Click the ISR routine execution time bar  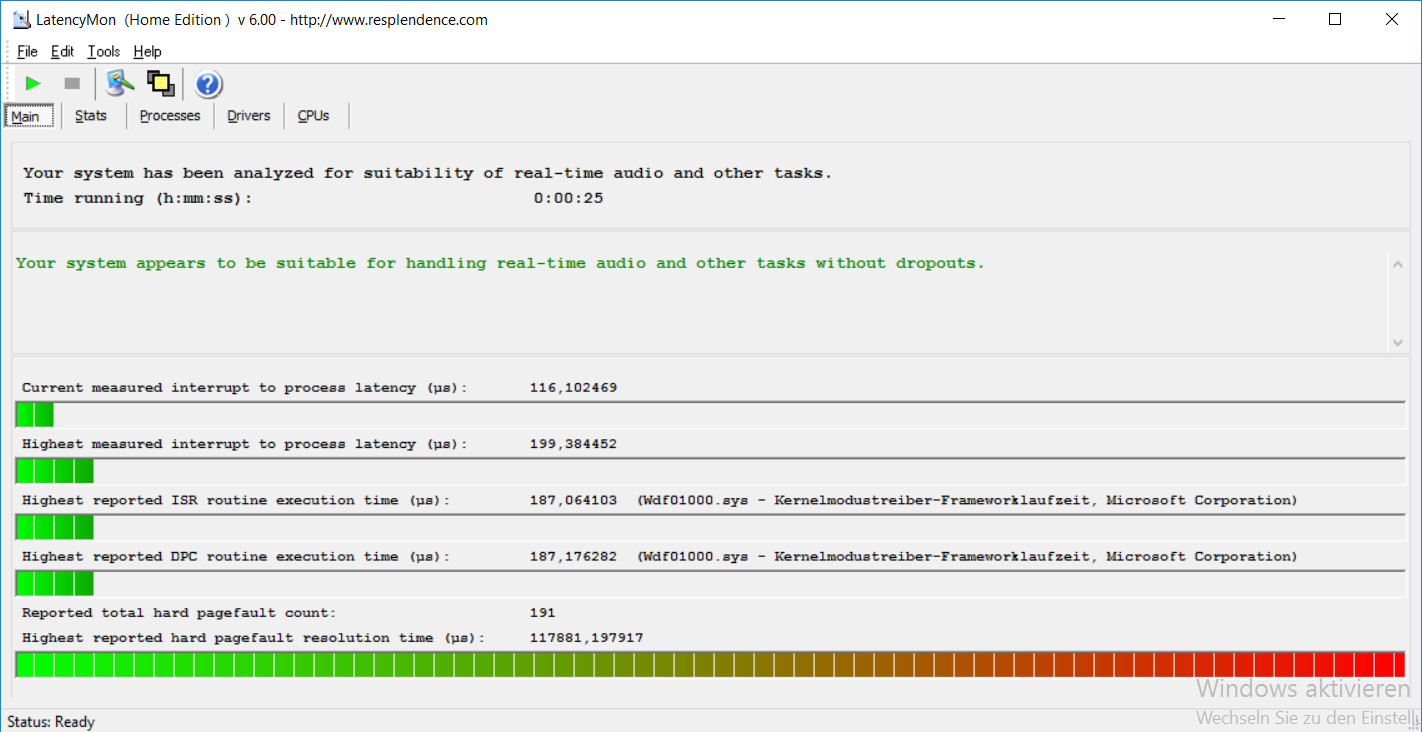[710, 527]
